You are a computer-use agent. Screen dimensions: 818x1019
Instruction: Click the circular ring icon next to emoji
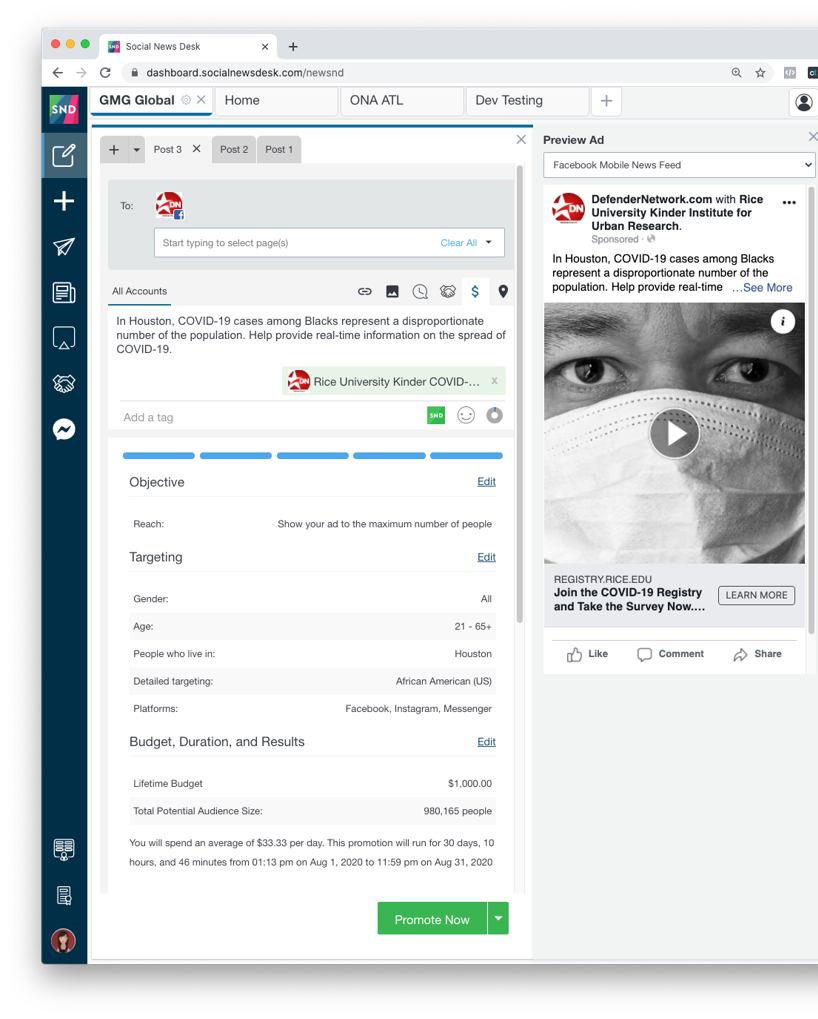point(494,415)
